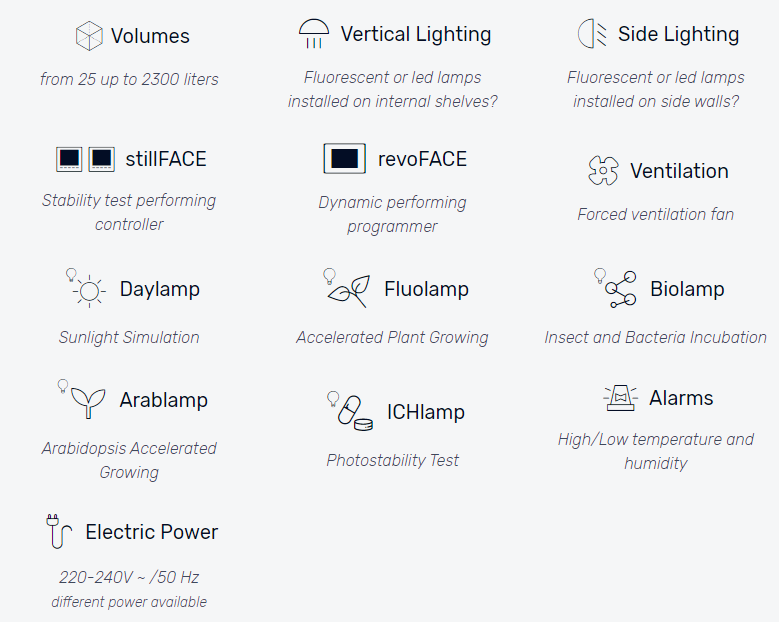Click the Daylamp sun icon
The width and height of the screenshot is (779, 622).
(85, 288)
